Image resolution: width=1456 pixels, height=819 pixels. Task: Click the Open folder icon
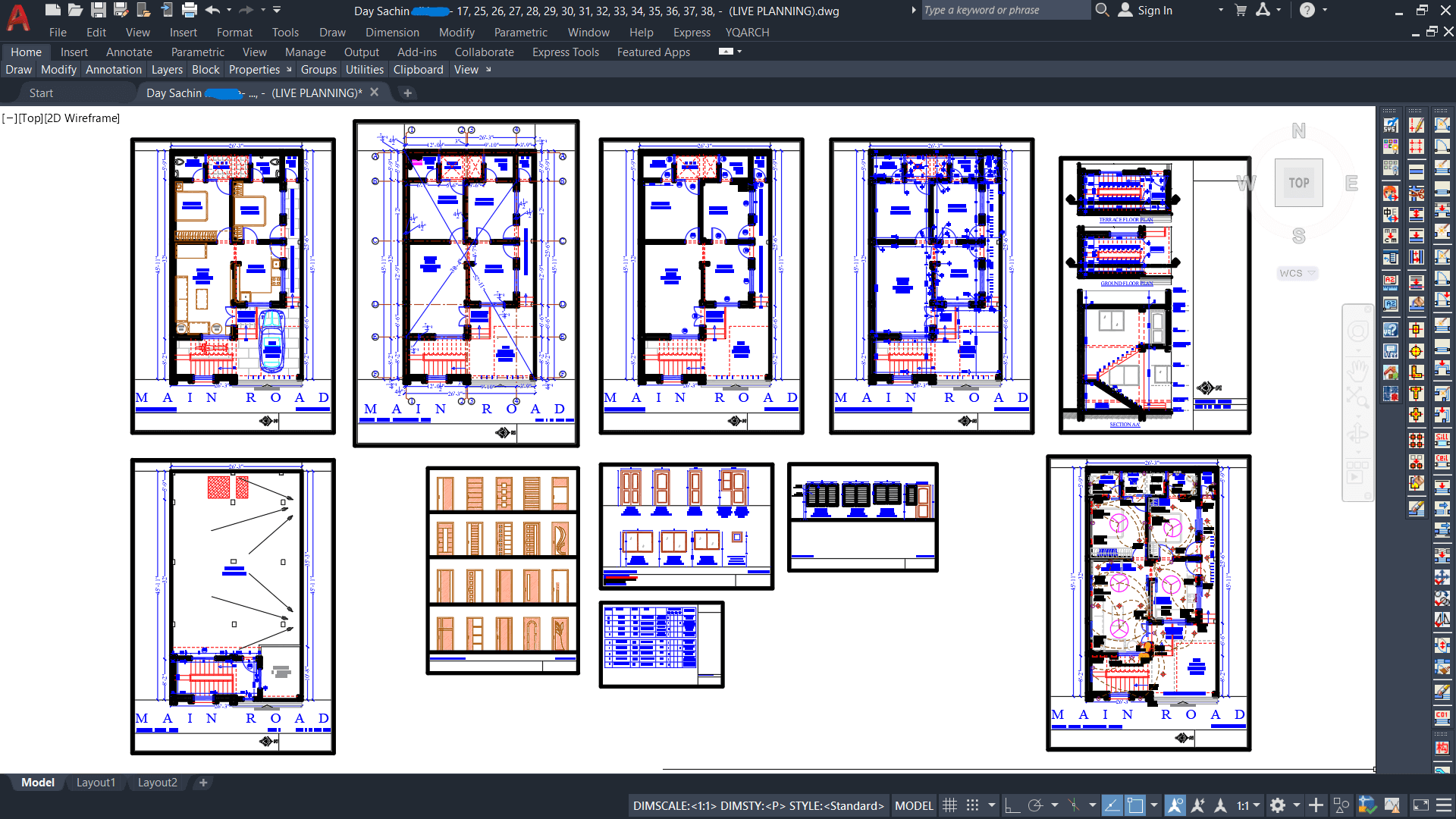75,10
